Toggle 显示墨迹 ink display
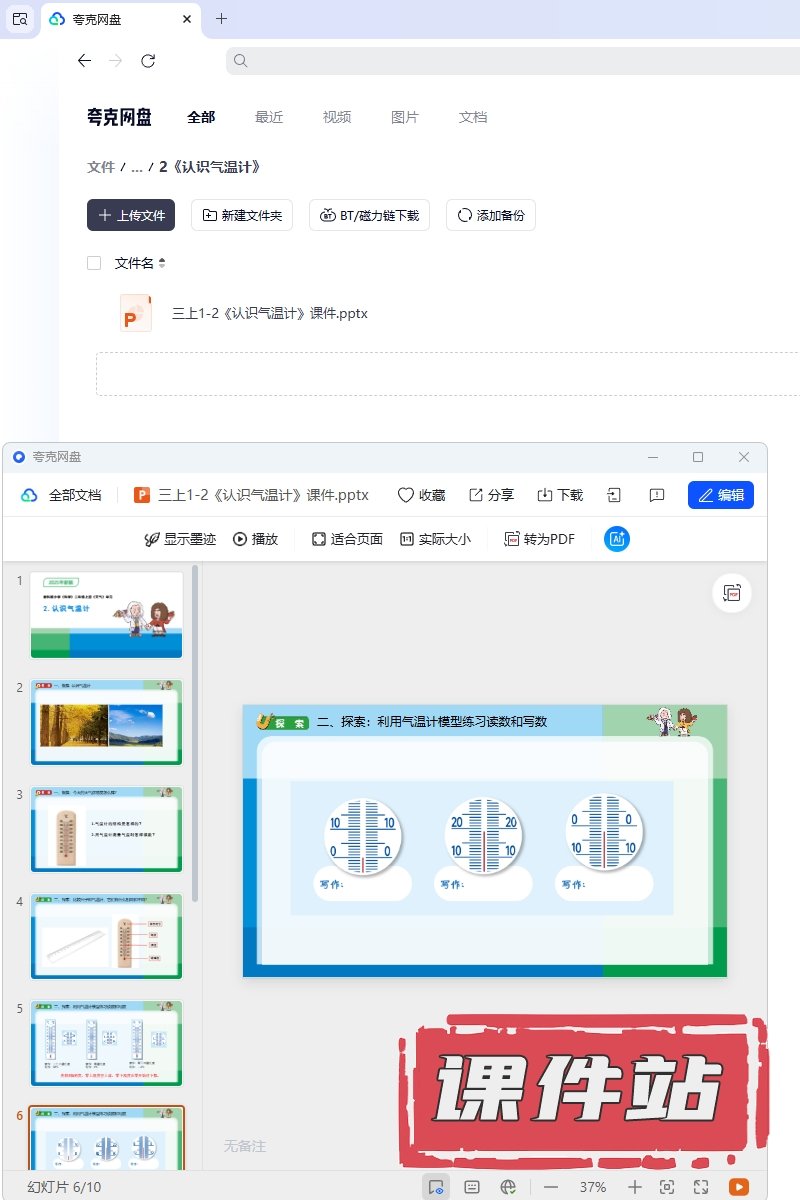The width and height of the screenshot is (800, 1200). [x=181, y=539]
